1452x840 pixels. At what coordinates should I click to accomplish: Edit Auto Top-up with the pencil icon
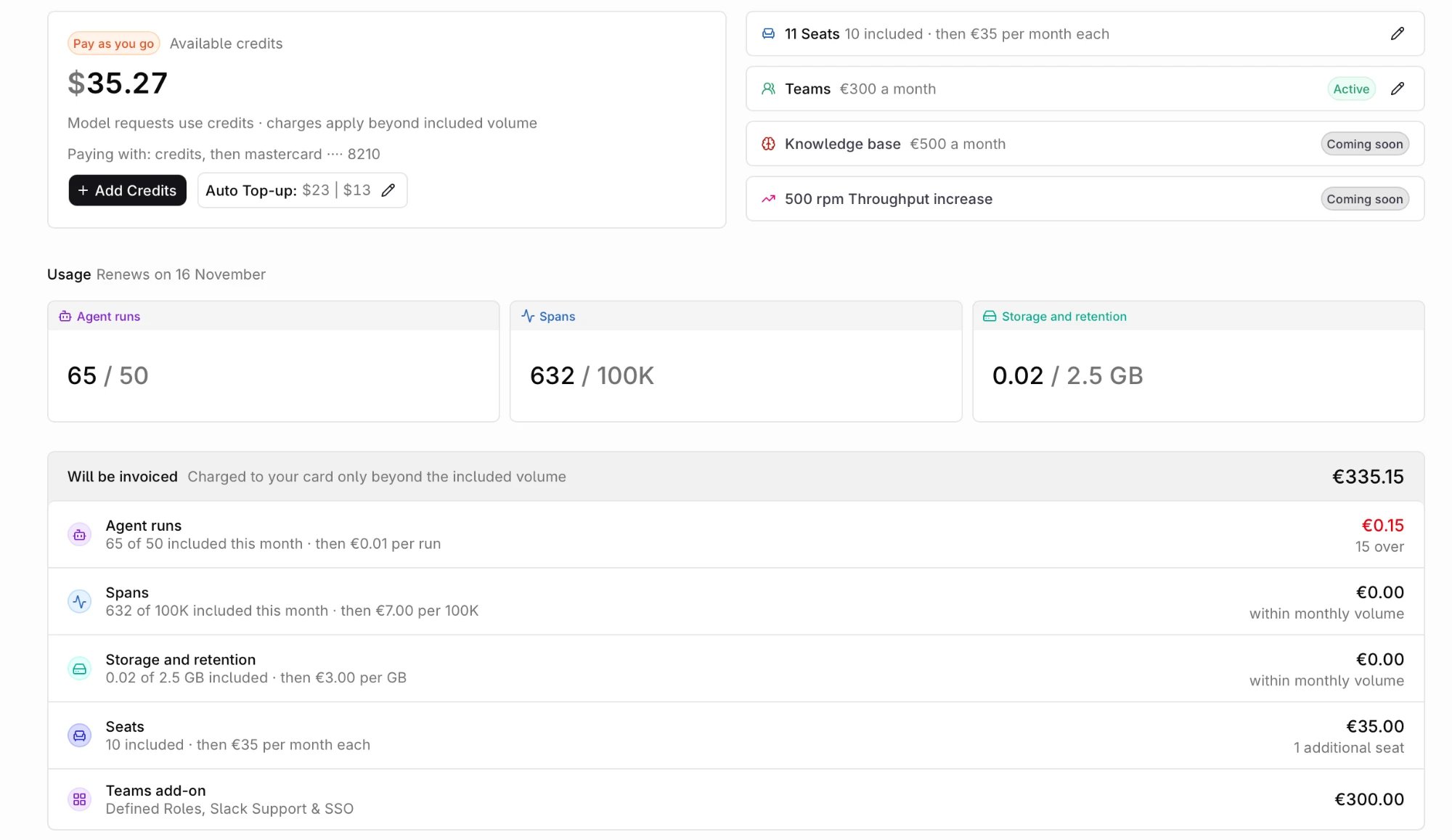388,190
